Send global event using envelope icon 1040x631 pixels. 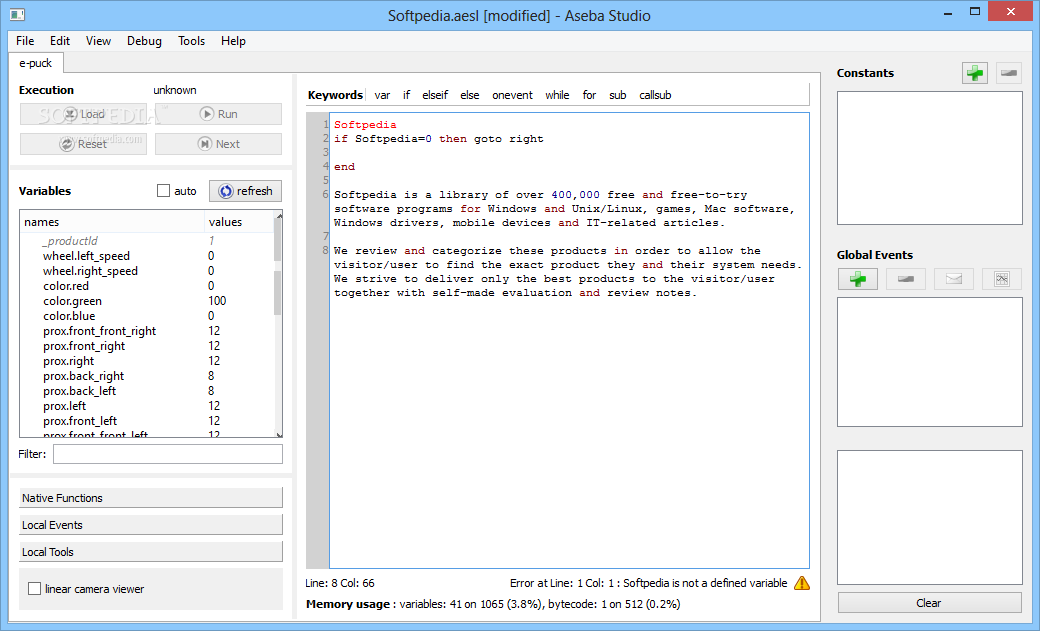(954, 279)
